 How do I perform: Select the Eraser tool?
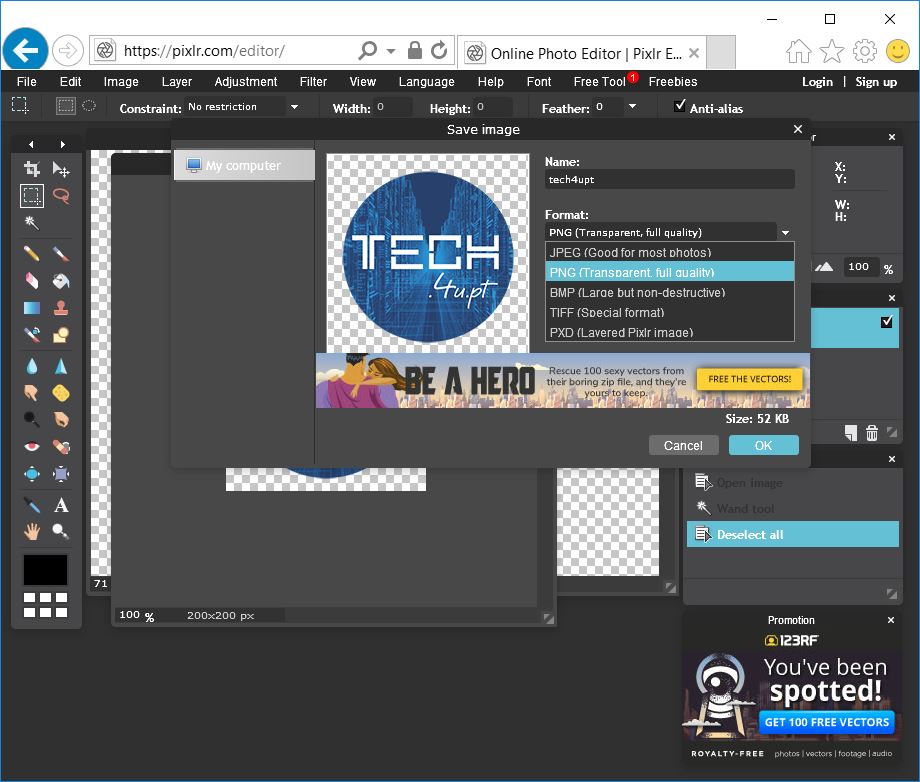click(32, 281)
